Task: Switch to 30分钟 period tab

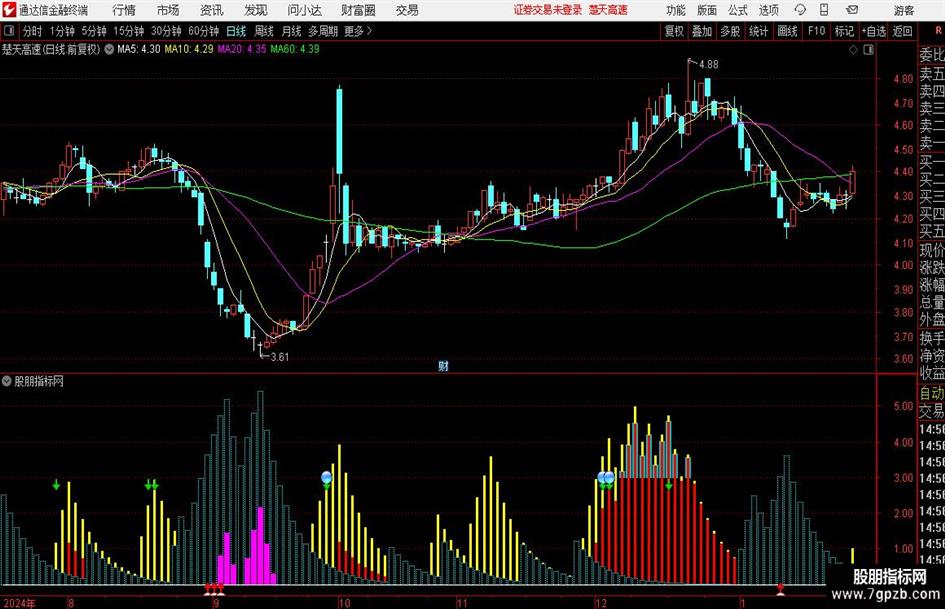Action: pos(166,31)
